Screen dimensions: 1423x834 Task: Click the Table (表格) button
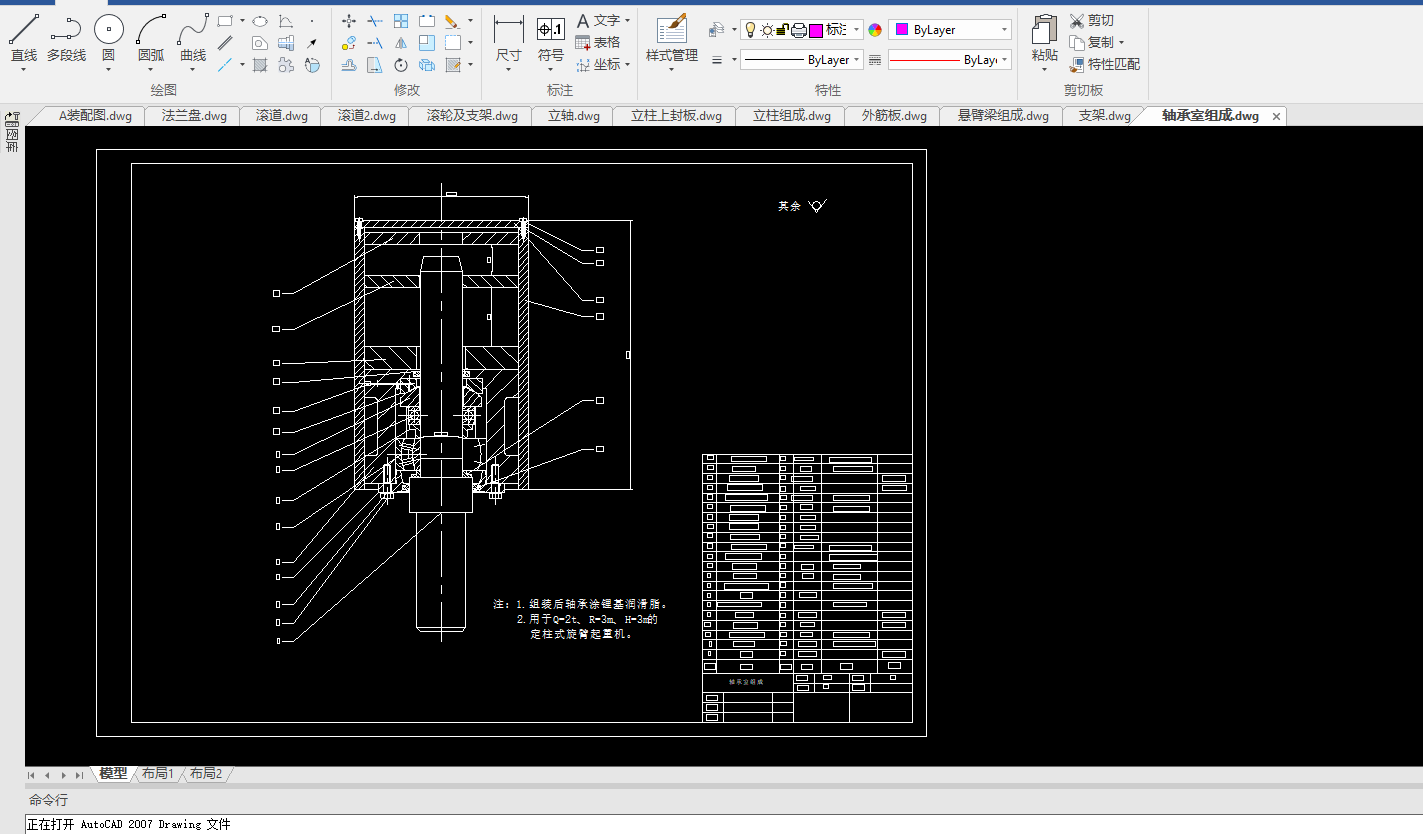point(598,42)
